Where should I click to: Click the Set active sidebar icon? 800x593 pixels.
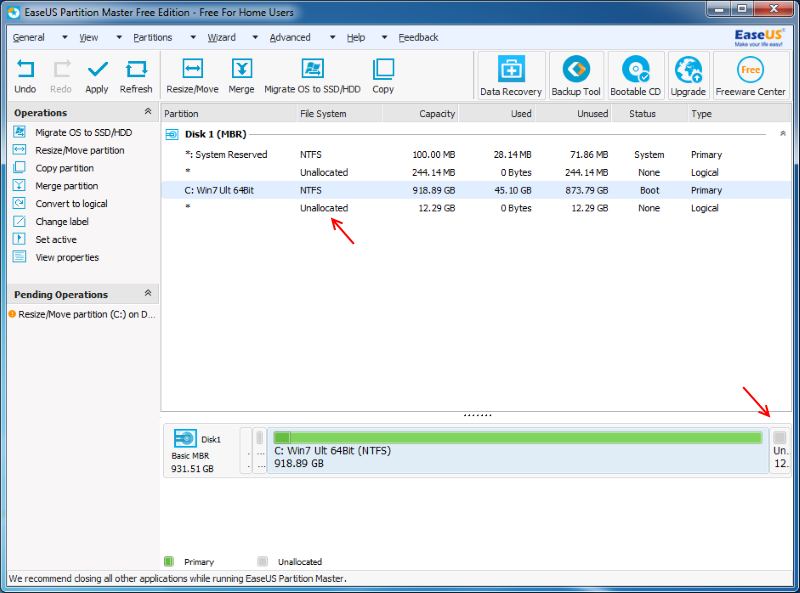(19, 239)
